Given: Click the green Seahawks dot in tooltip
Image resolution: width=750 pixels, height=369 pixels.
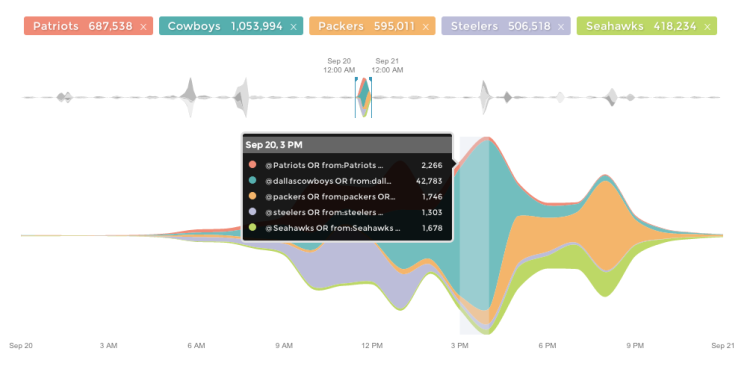Looking at the screenshot, I should [253, 227].
